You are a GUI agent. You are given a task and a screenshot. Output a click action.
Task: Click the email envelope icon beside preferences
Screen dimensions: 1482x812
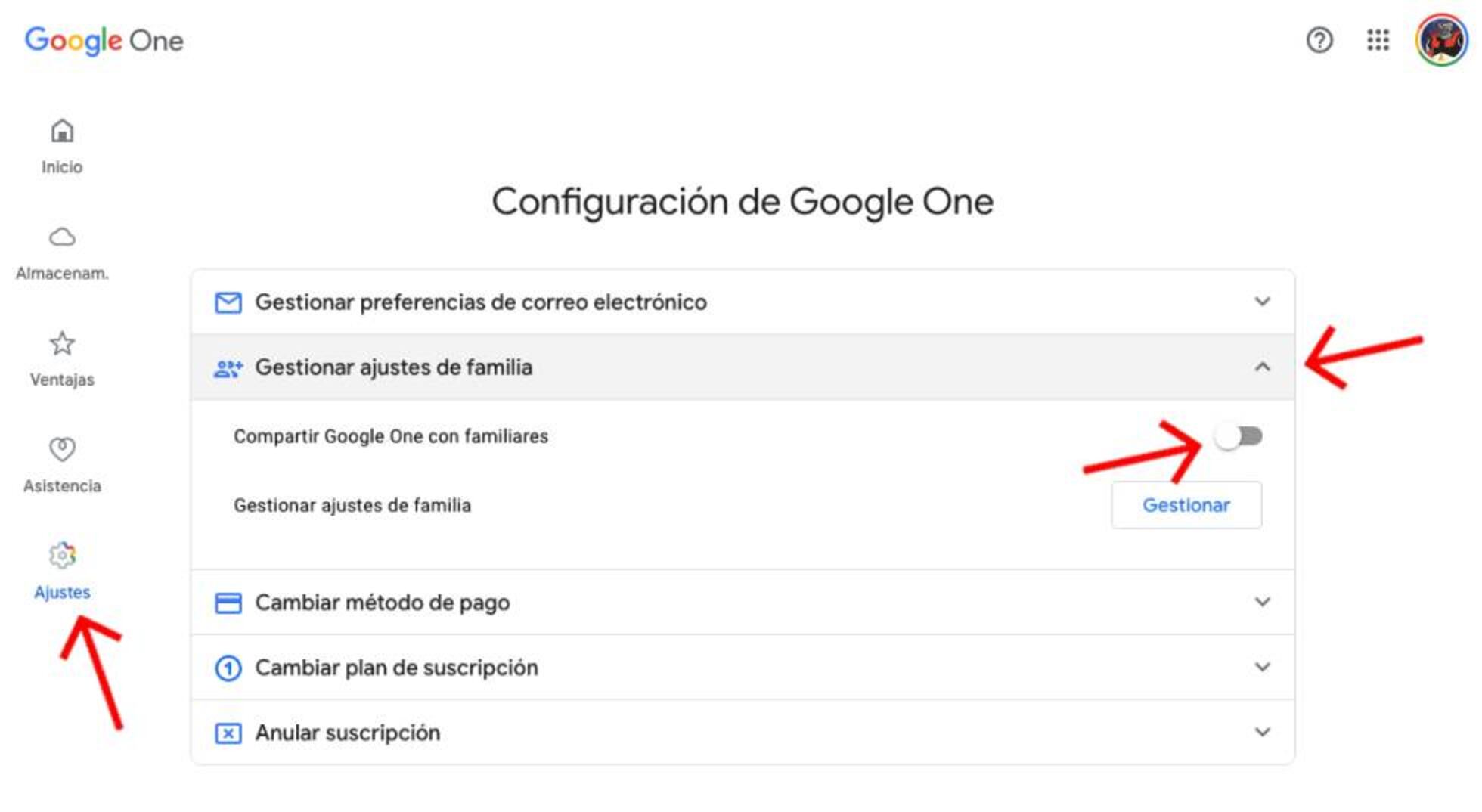[228, 302]
